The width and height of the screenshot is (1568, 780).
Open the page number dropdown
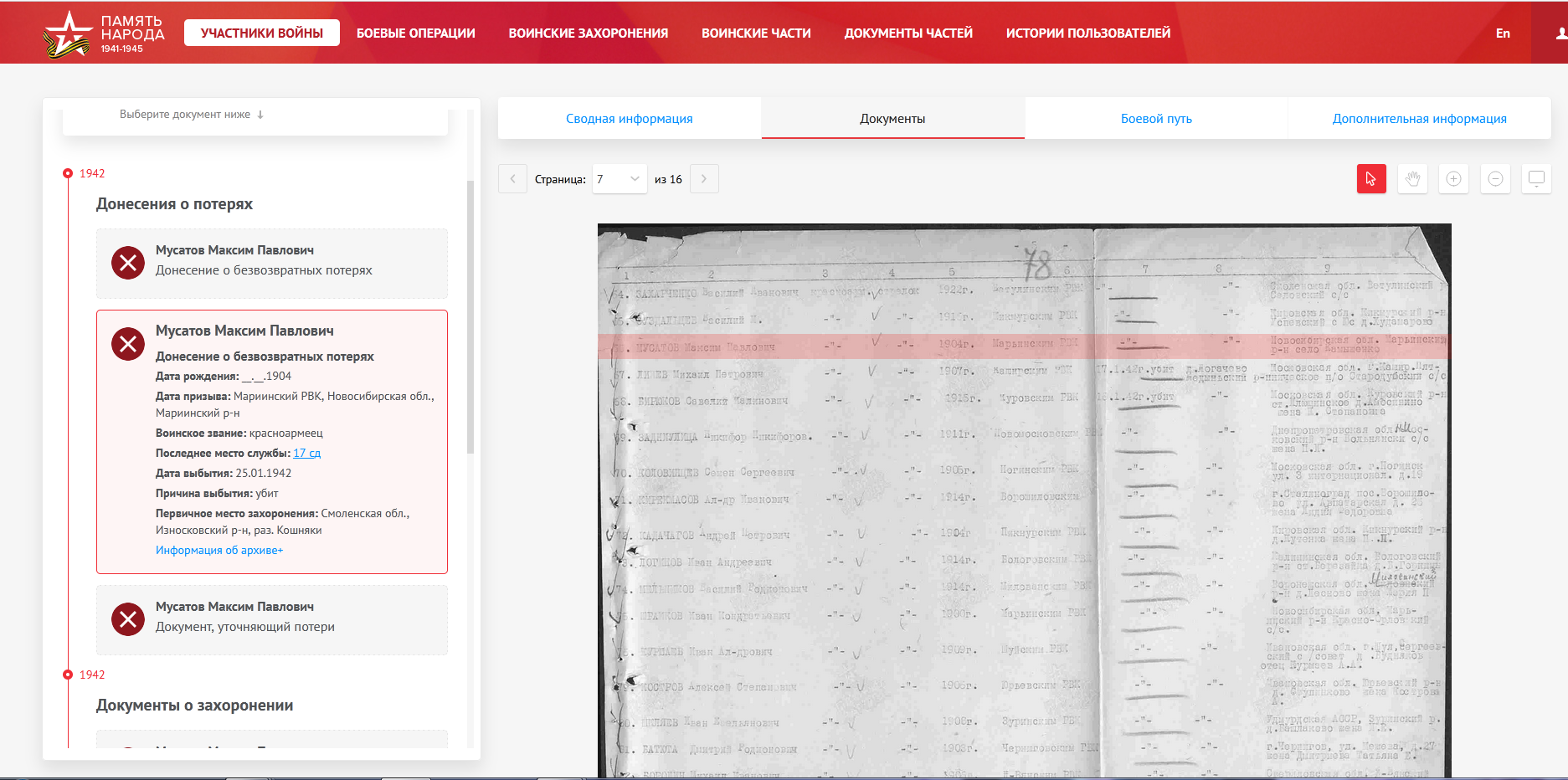[x=619, y=179]
